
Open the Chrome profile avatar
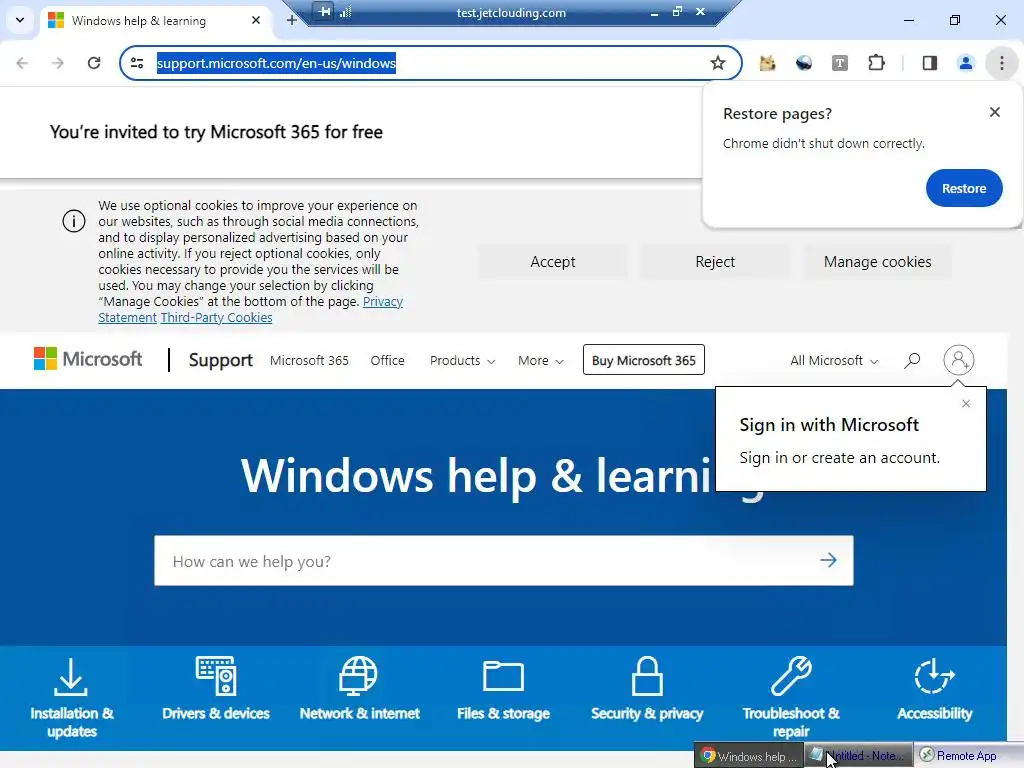(x=965, y=63)
